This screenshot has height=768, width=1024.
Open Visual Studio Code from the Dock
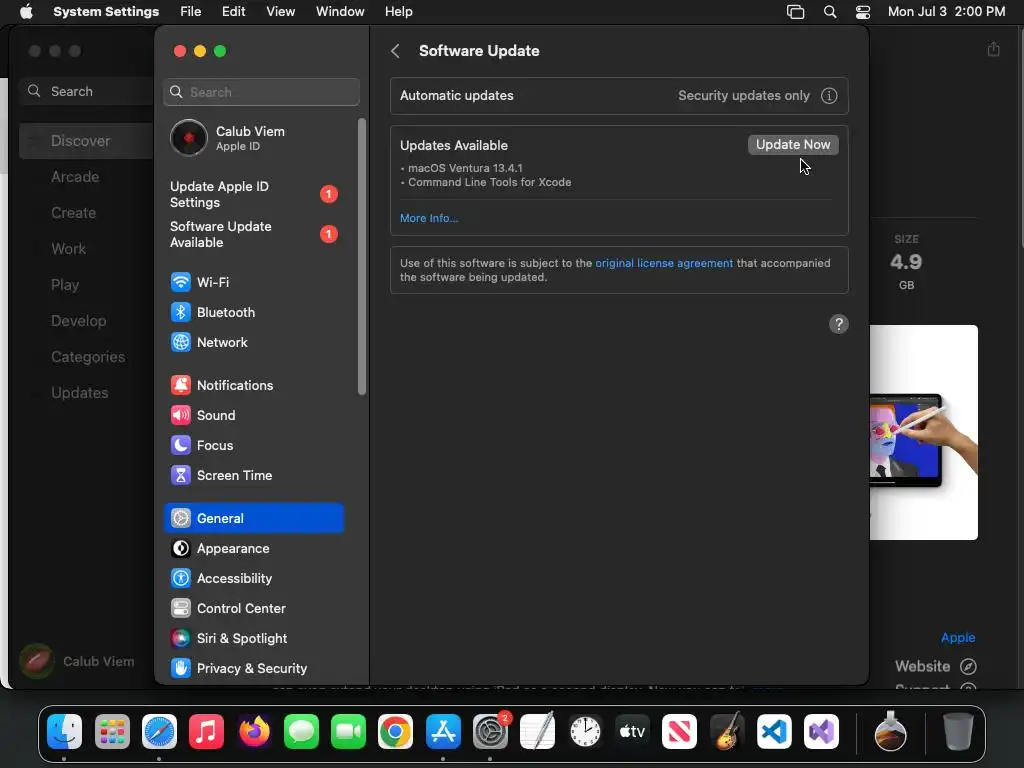click(x=774, y=731)
